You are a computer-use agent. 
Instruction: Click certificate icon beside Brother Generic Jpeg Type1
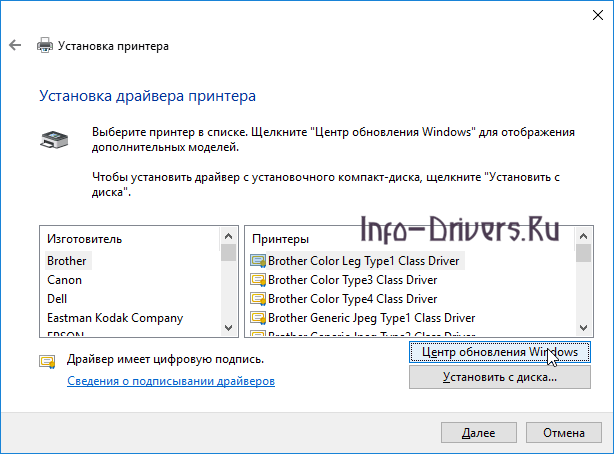click(258, 318)
